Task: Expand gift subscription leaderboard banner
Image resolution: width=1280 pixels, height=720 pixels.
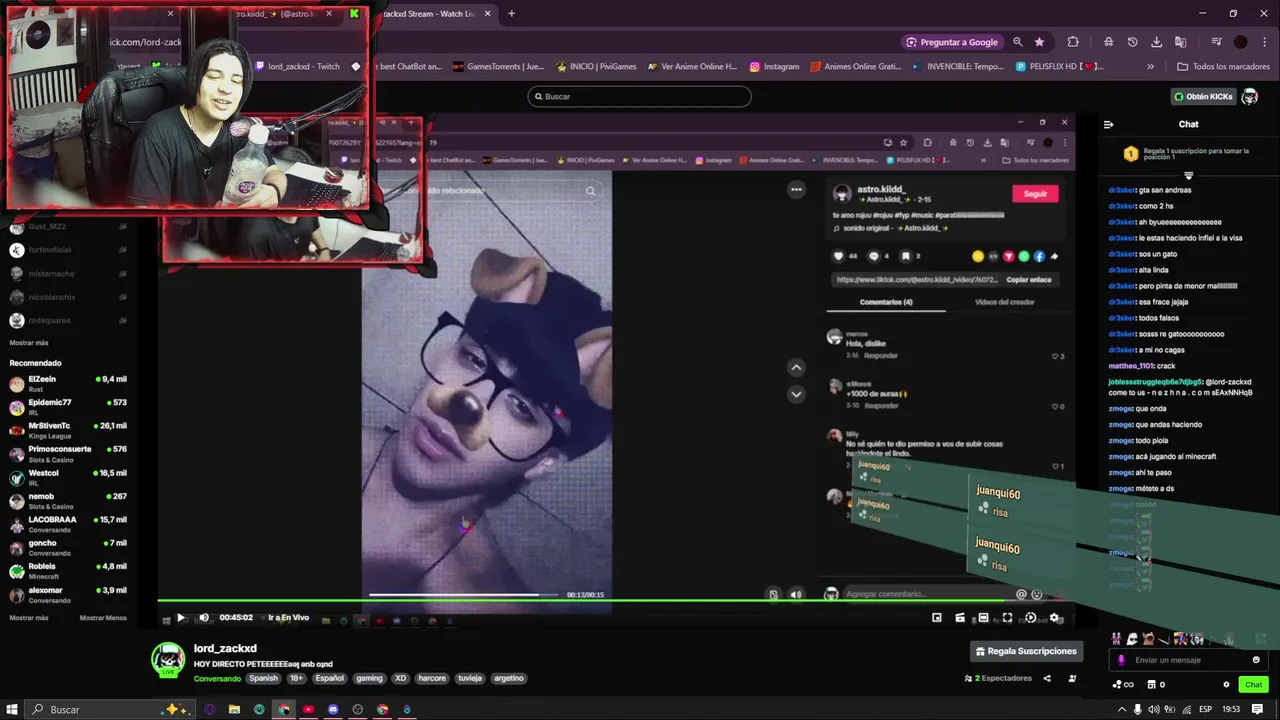Action: point(1188,174)
